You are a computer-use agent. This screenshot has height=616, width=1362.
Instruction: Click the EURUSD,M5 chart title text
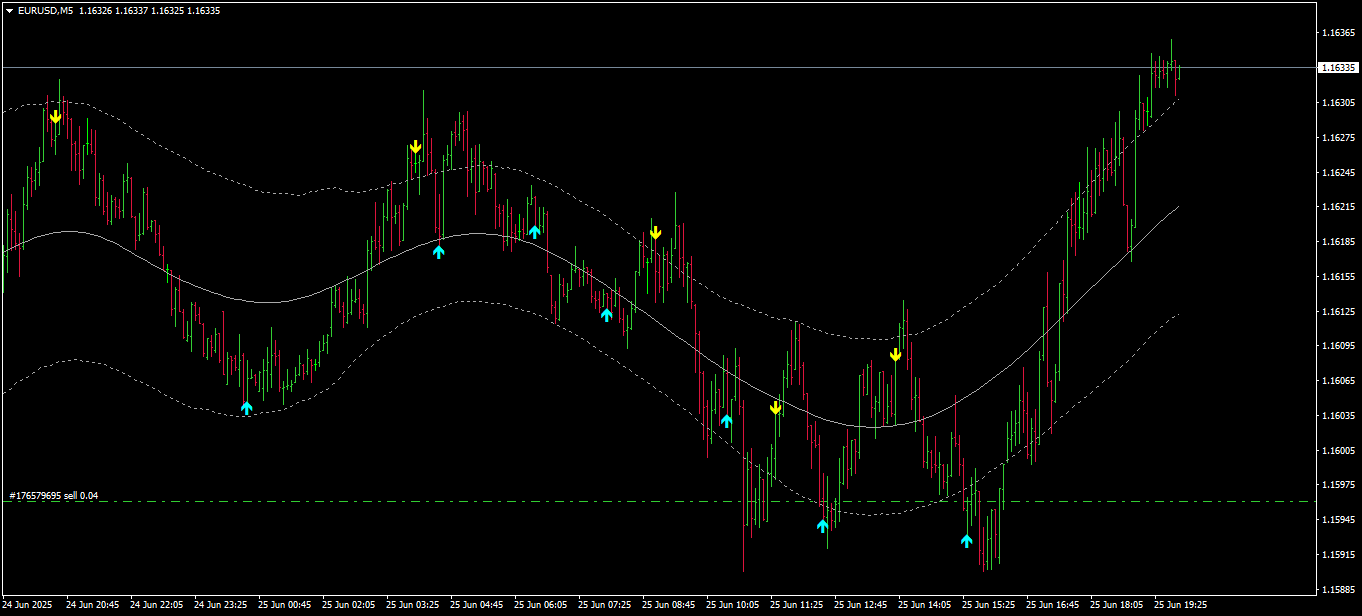pyautogui.click(x=45, y=10)
